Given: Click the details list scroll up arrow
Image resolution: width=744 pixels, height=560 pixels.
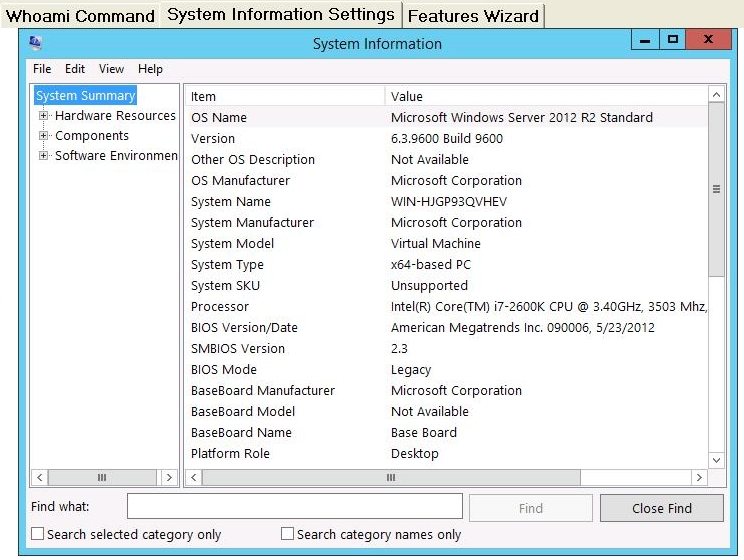Looking at the screenshot, I should [x=716, y=95].
